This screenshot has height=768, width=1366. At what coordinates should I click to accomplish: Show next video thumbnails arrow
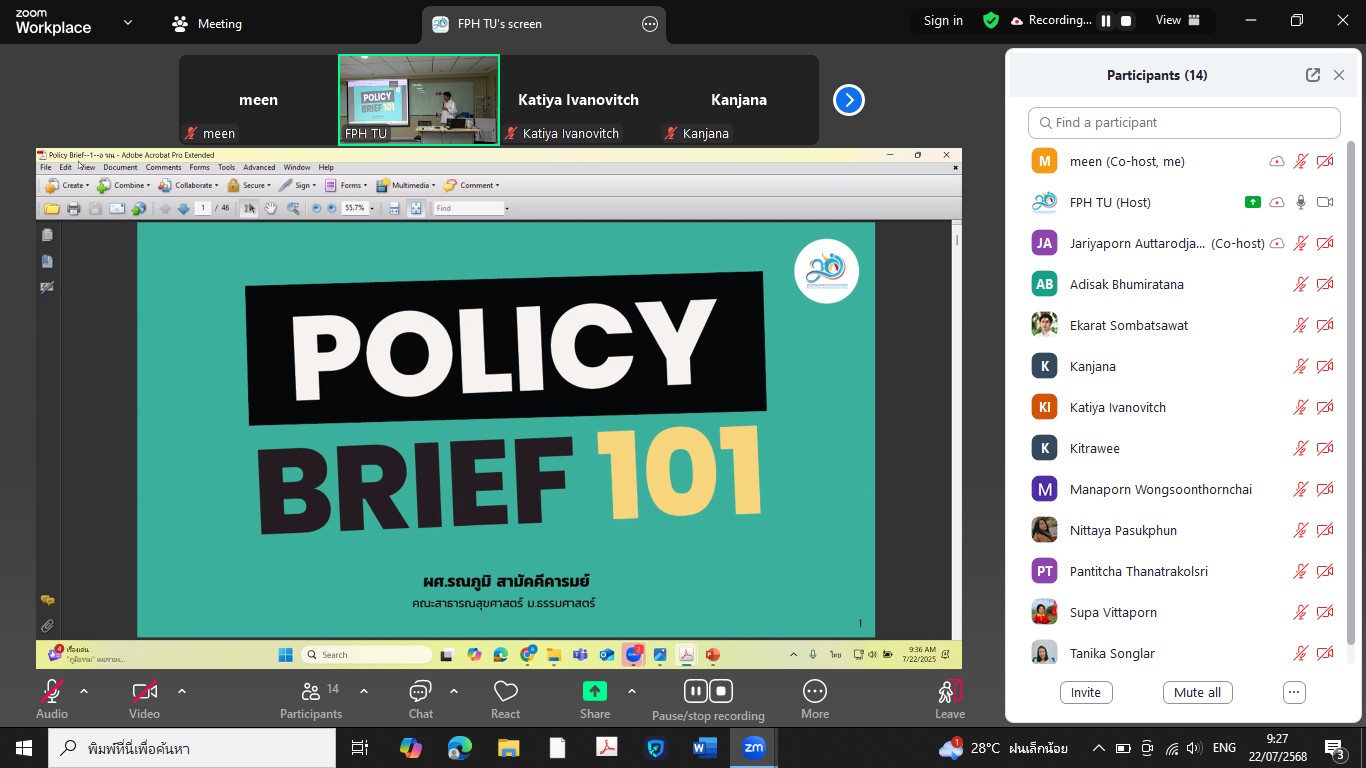[848, 100]
